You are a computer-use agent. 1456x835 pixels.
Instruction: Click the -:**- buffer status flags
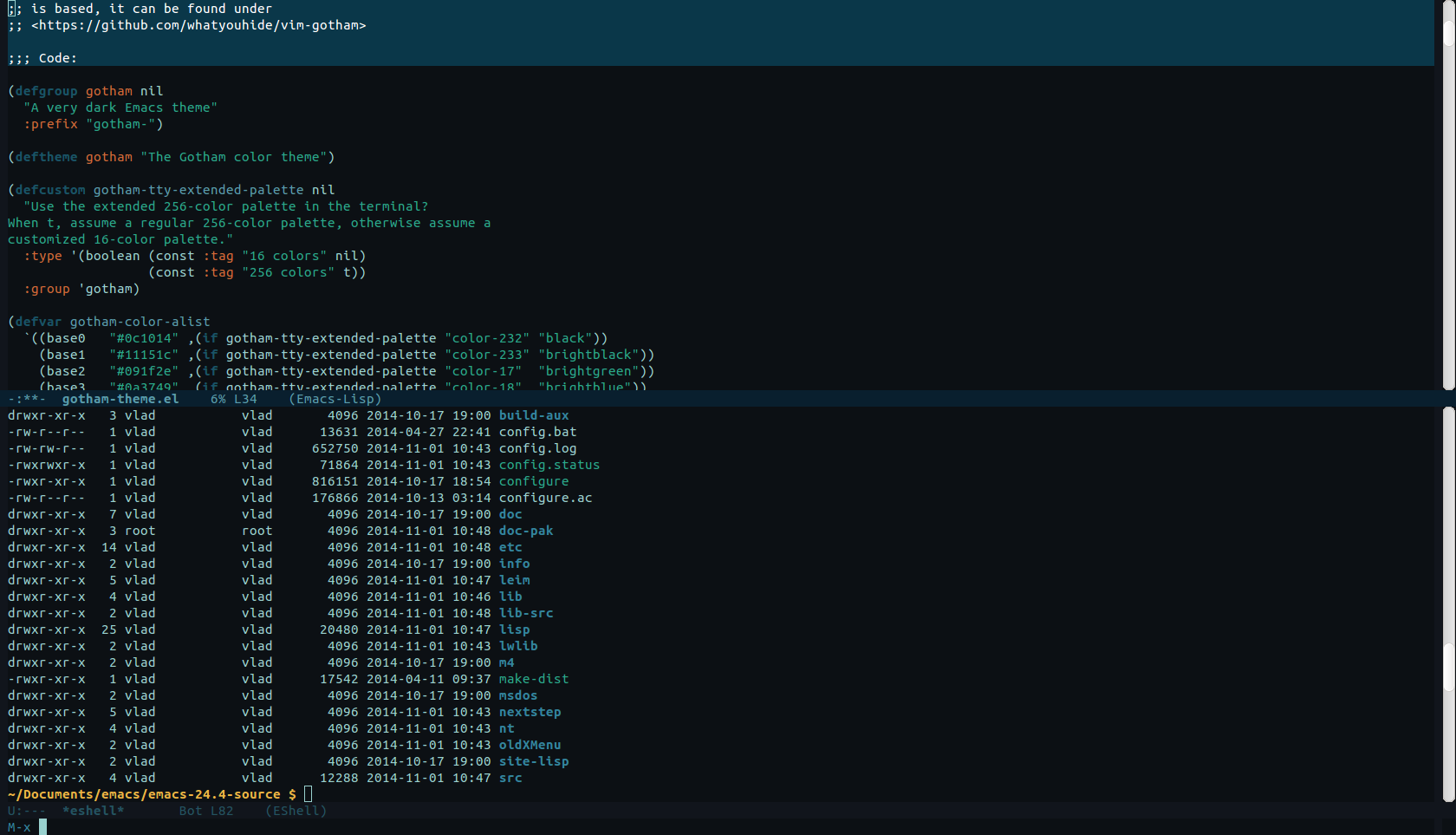(x=27, y=399)
